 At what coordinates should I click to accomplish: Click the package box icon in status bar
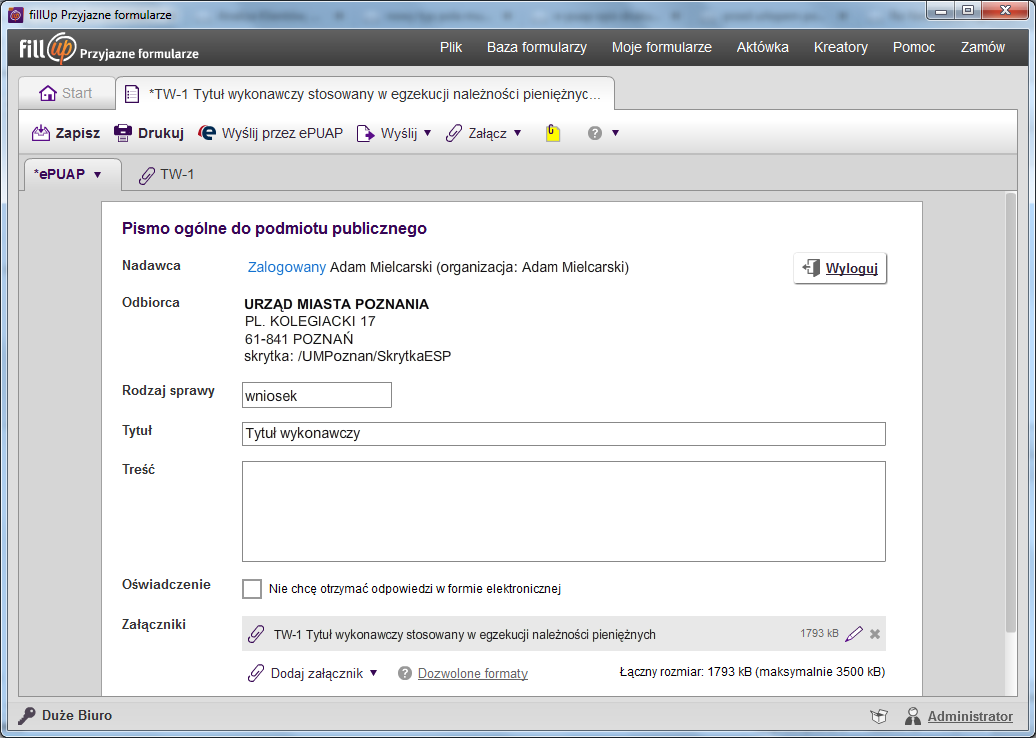879,716
